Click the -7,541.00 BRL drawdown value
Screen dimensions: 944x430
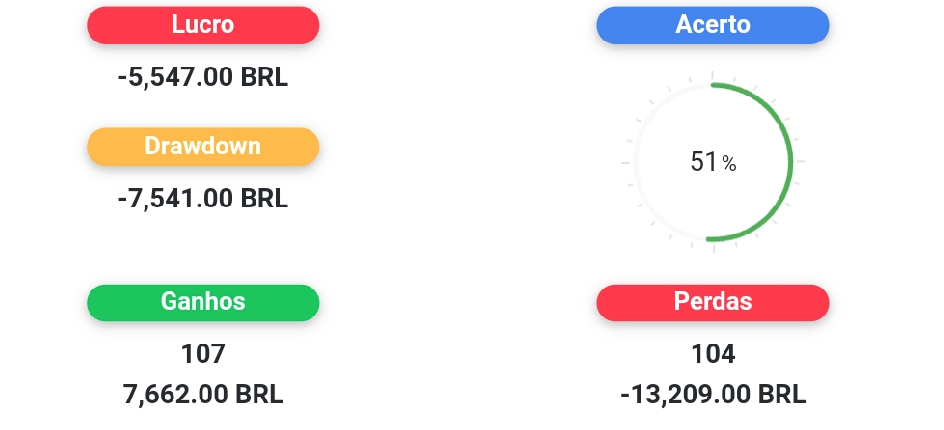coord(203,198)
